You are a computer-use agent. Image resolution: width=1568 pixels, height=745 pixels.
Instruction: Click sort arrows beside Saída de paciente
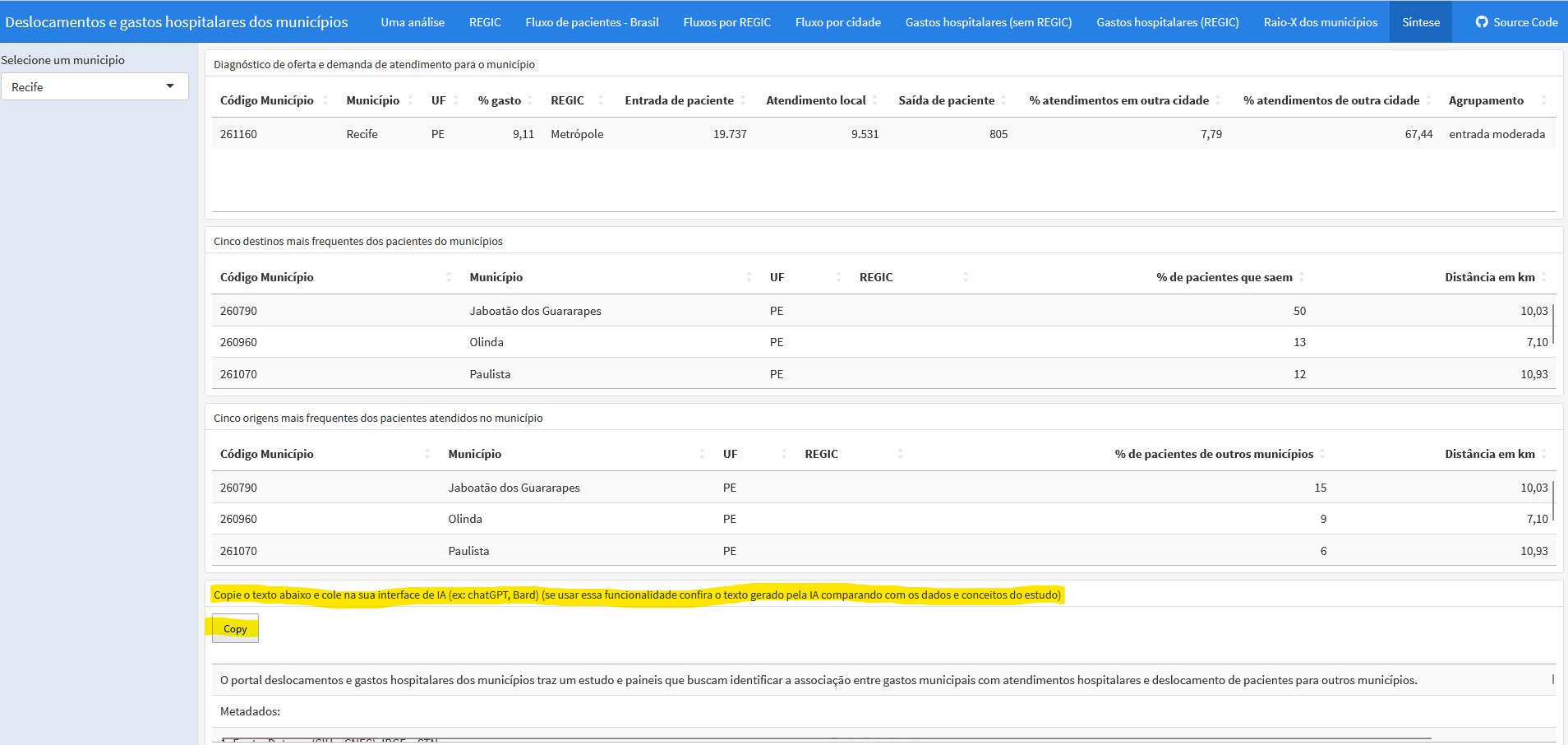(1003, 100)
